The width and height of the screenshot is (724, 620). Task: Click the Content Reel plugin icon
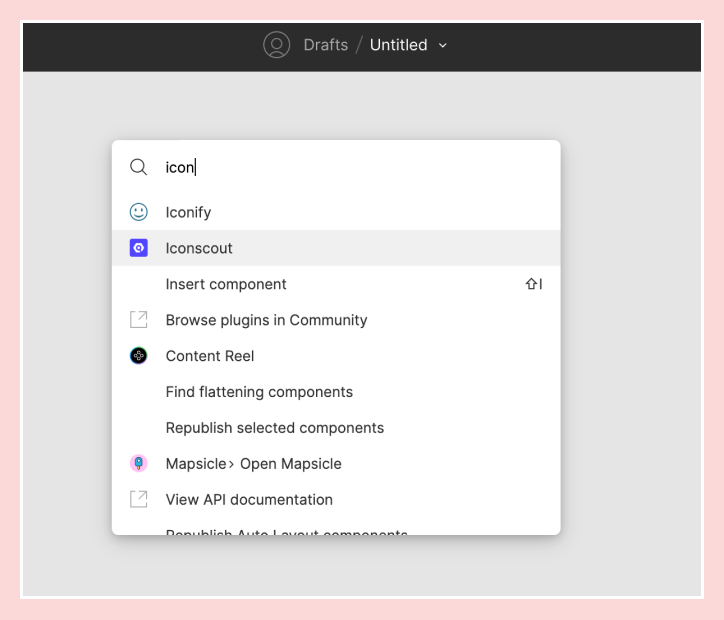139,356
